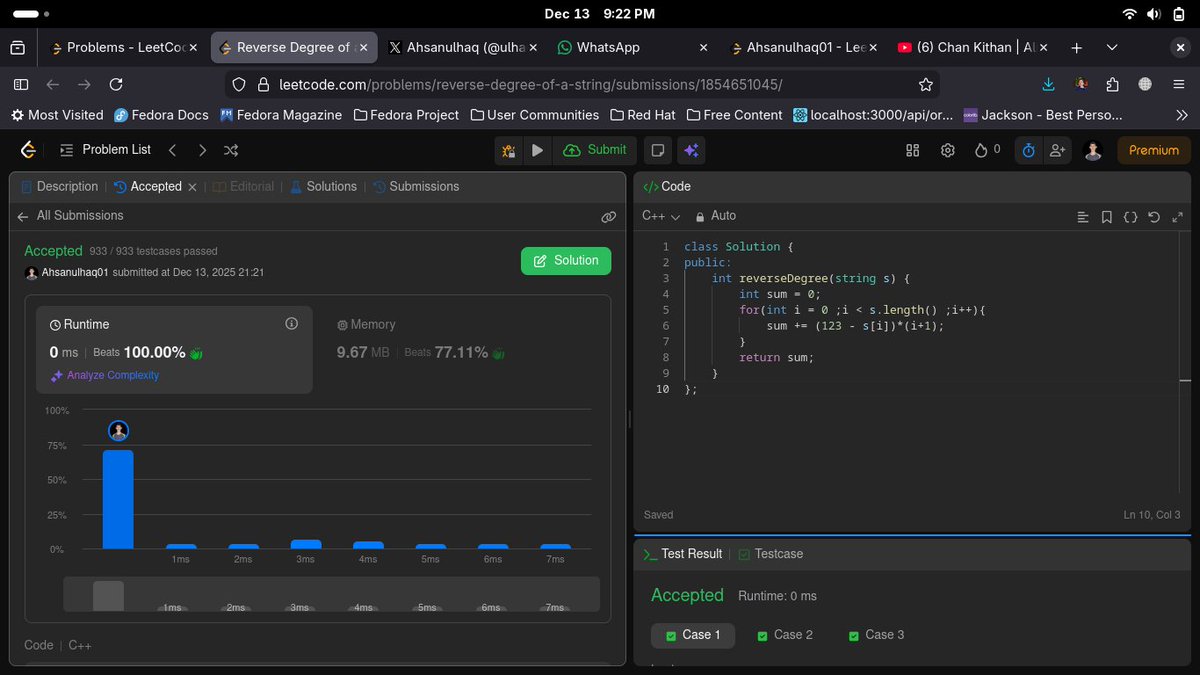Screen dimensions: 1200x675
Task: Show runtime info icon
Action: [x=292, y=324]
